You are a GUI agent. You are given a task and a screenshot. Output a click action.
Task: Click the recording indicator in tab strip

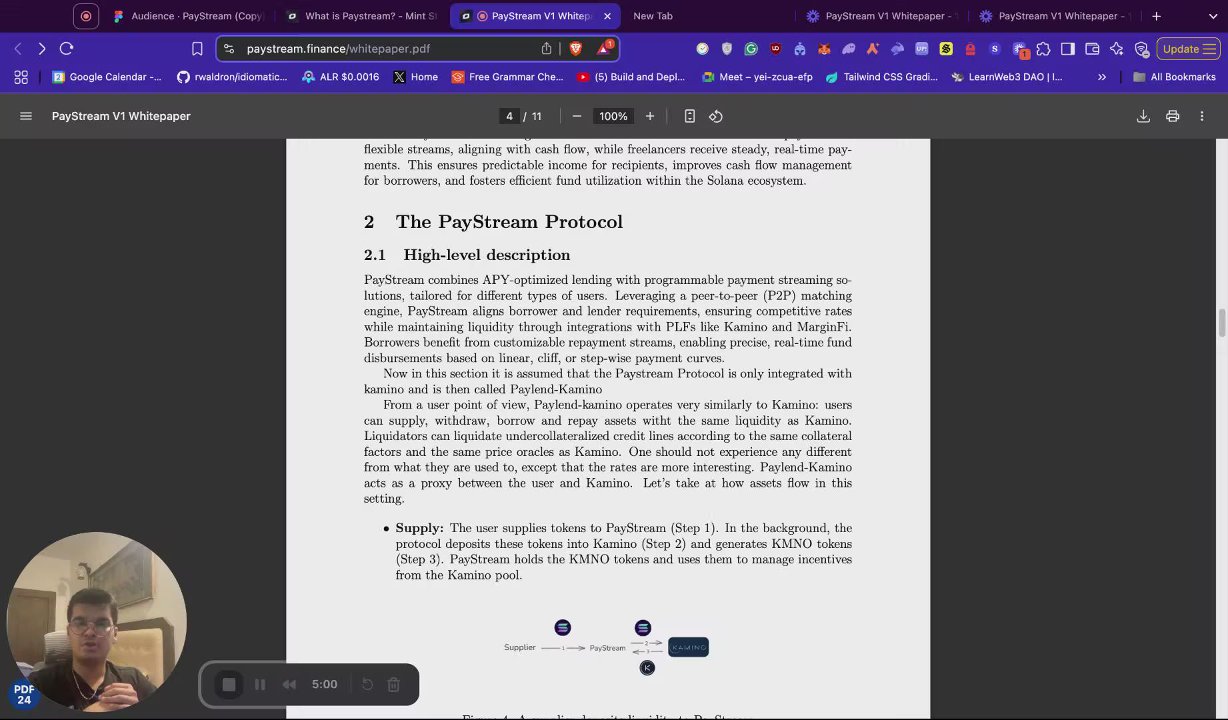pyautogui.click(x=86, y=16)
